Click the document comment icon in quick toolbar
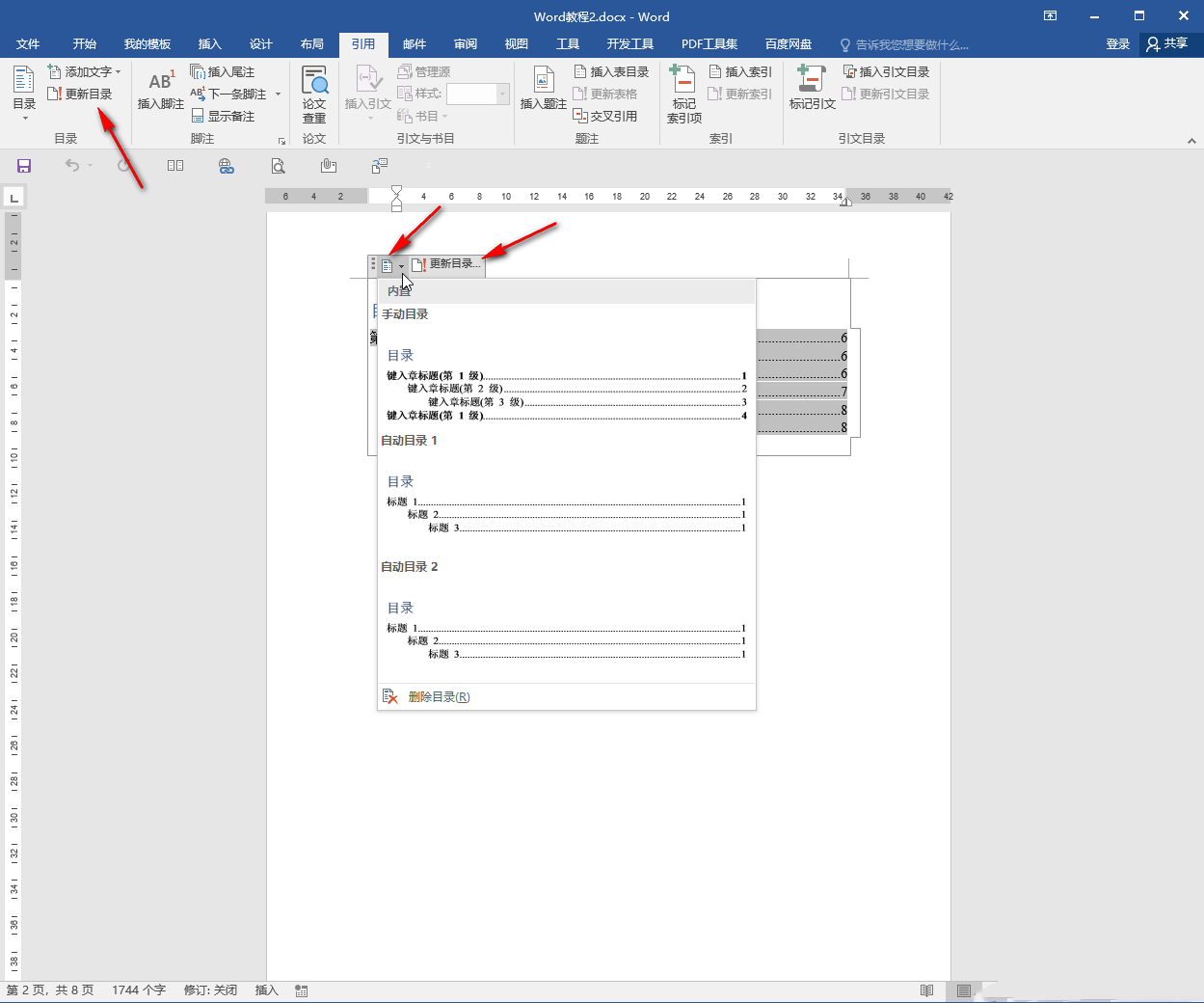Screen dimensions: 1204x1003 coord(380,166)
